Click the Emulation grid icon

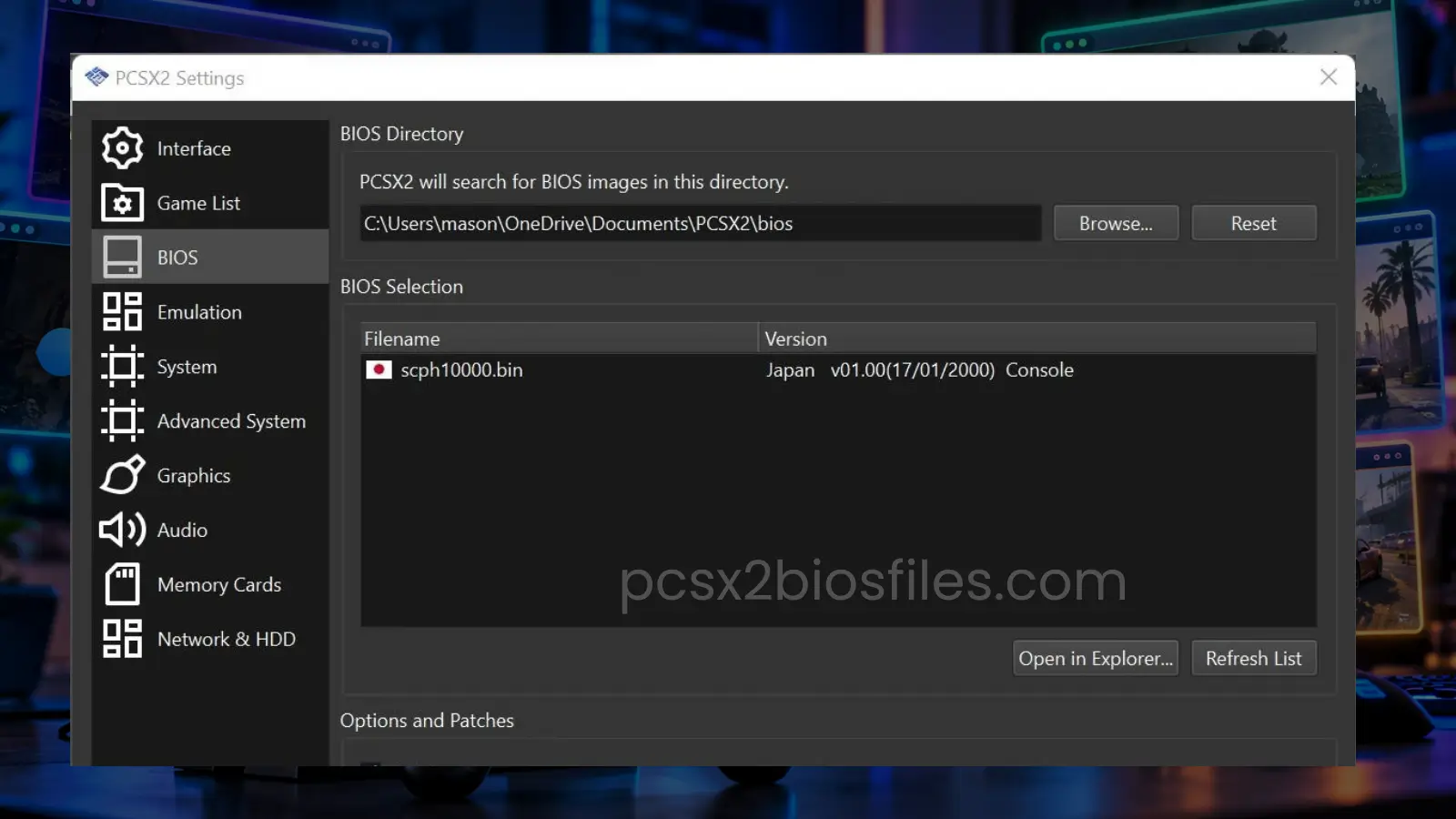click(122, 311)
